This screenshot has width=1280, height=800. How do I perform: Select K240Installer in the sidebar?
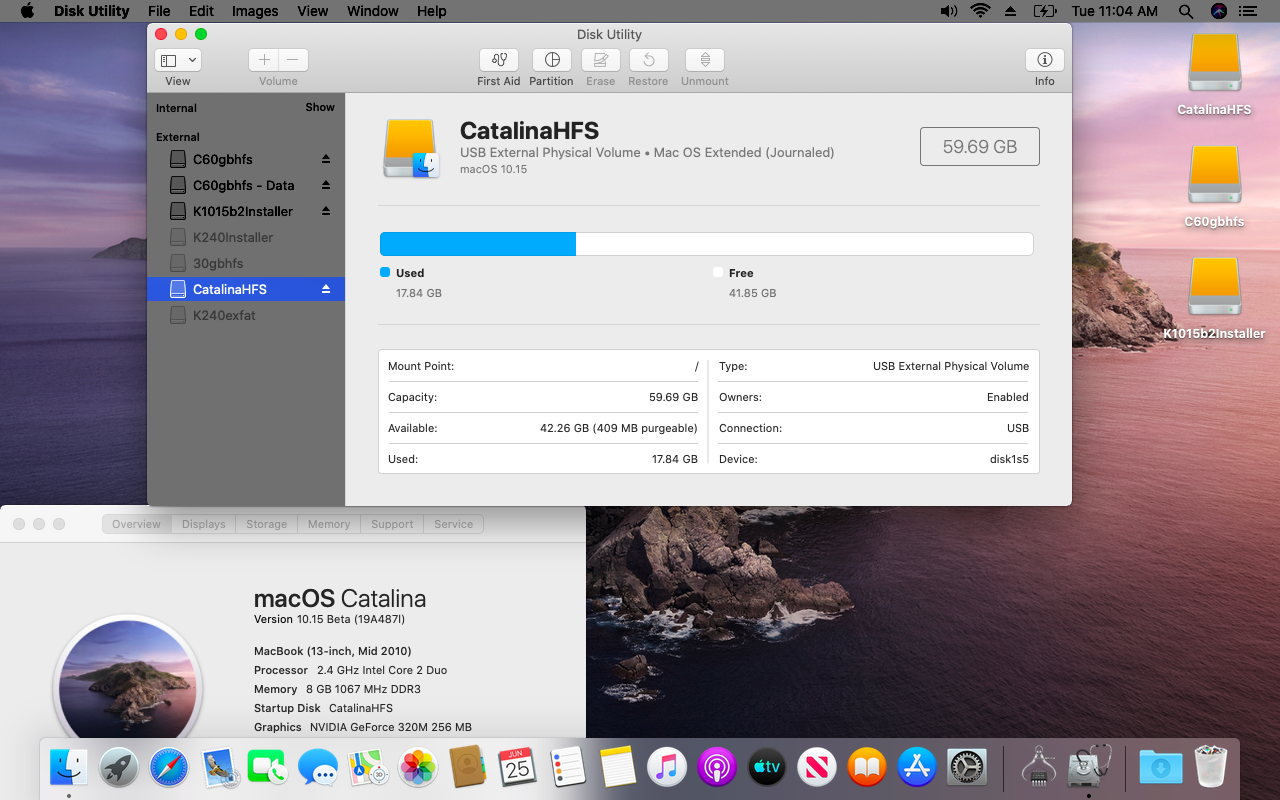tap(246, 237)
